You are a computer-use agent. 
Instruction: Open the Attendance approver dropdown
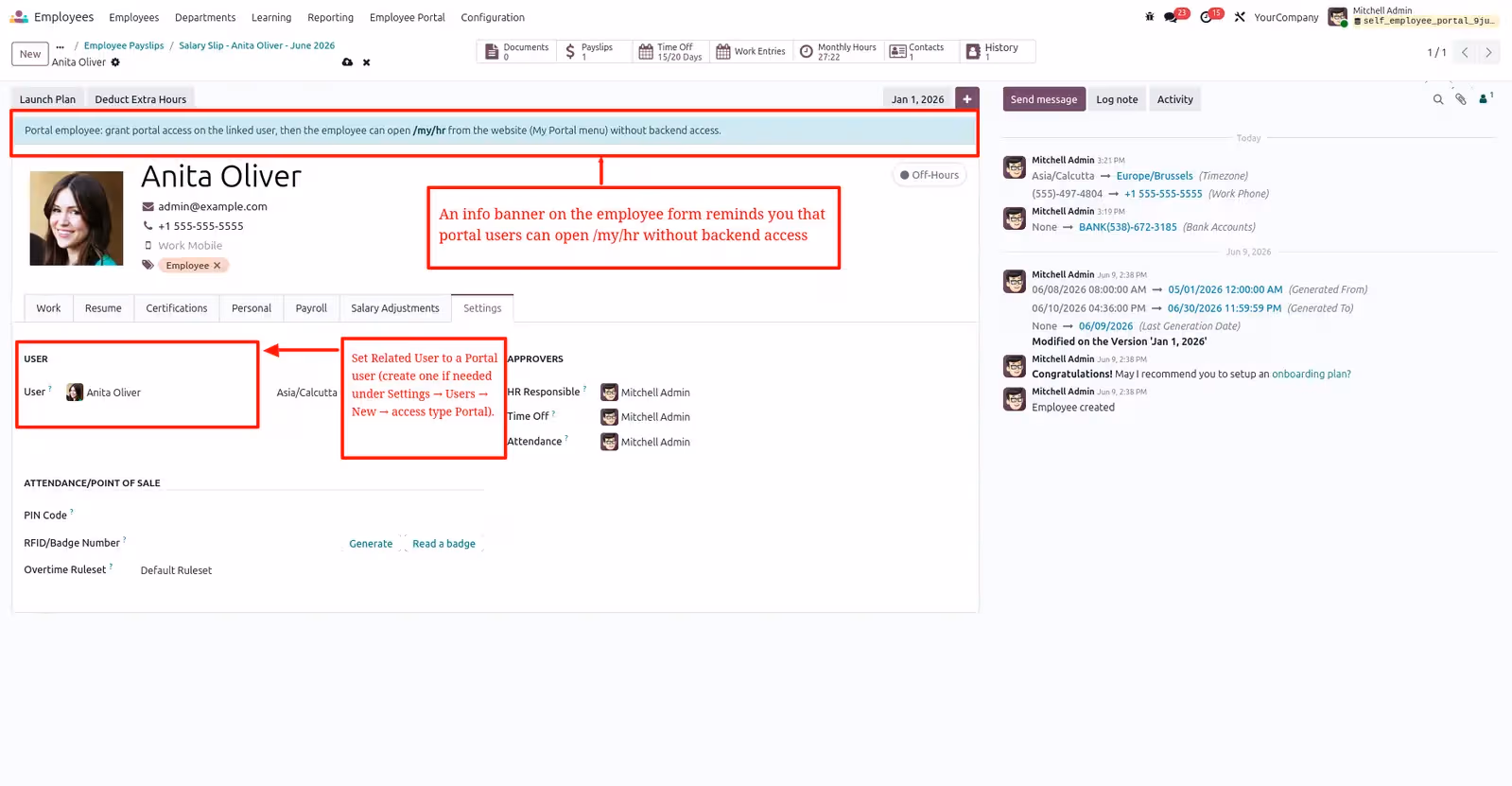654,442
